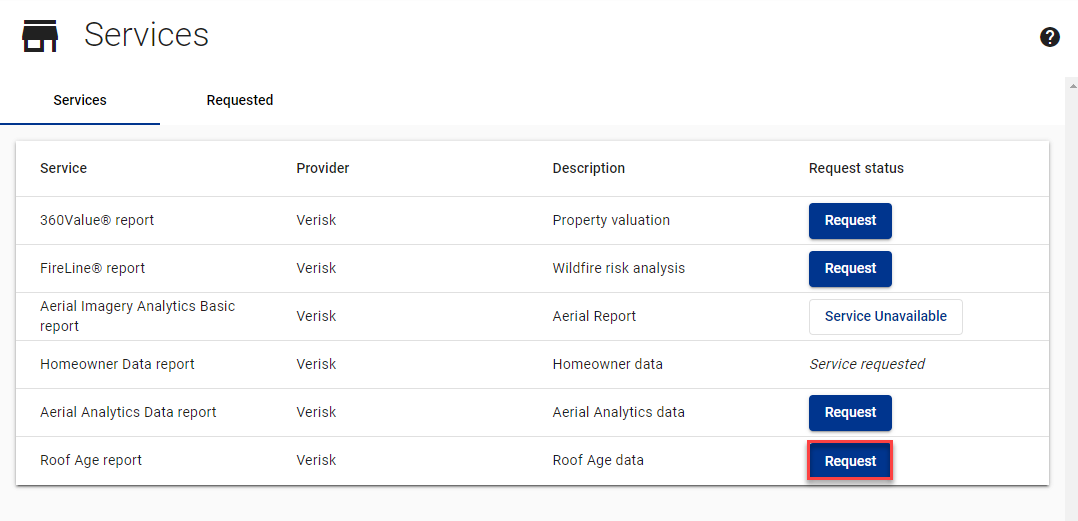Request the Roof Age report

[x=850, y=461]
